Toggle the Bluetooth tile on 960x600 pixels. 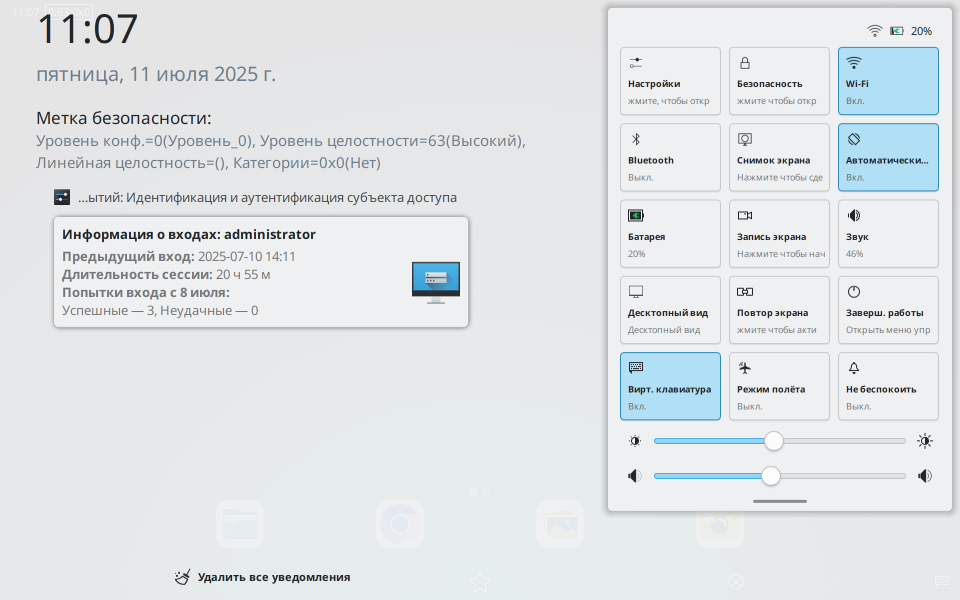tap(670, 157)
